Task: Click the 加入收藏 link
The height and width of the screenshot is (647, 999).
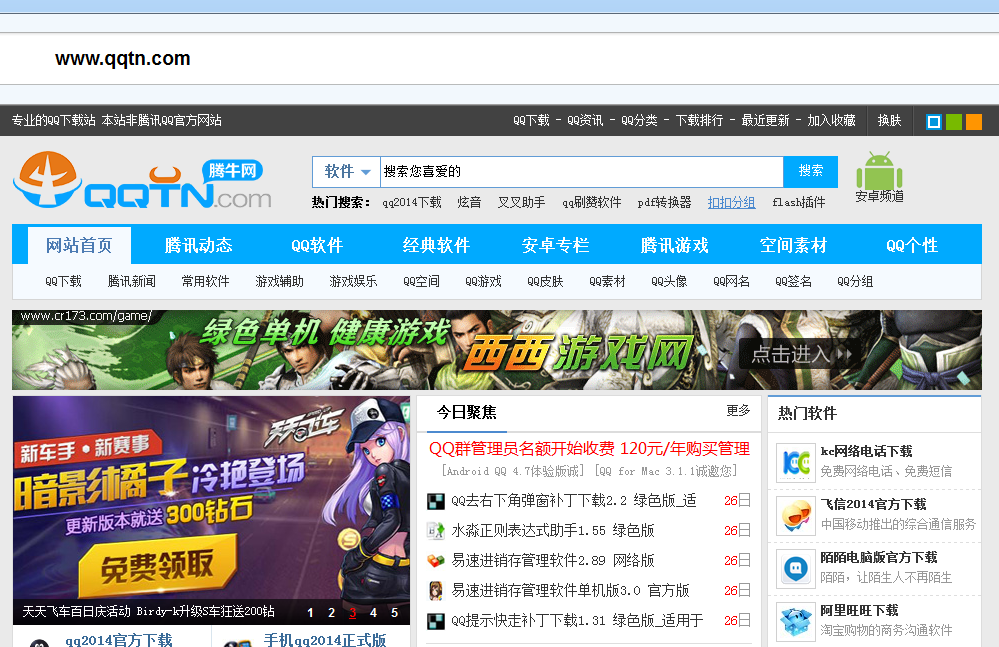Action: (831, 120)
